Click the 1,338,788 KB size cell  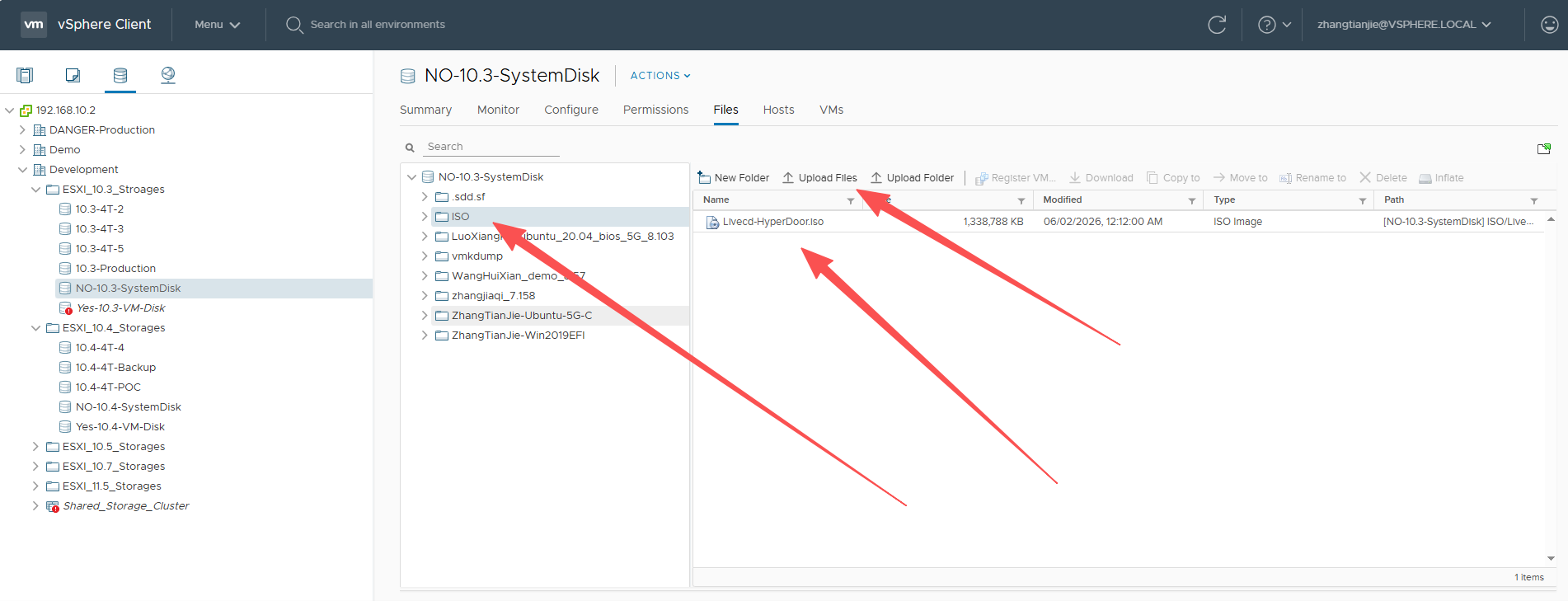pos(993,222)
